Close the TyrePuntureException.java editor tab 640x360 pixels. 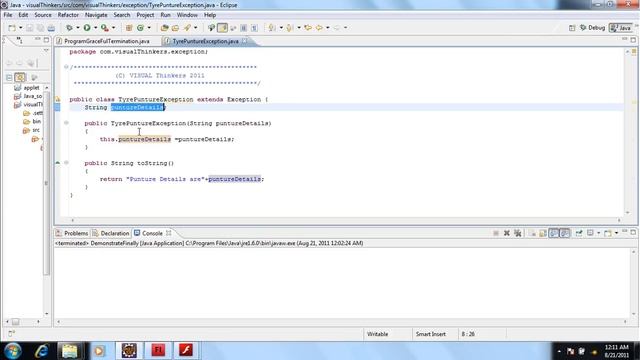(x=244, y=41)
